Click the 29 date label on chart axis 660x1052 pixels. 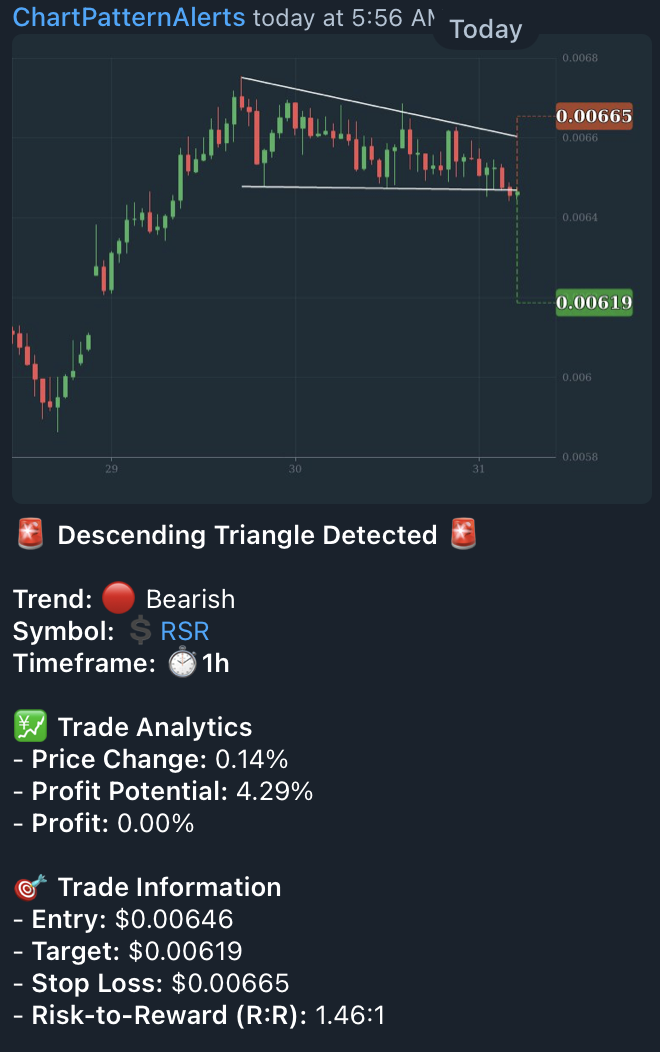[111, 468]
